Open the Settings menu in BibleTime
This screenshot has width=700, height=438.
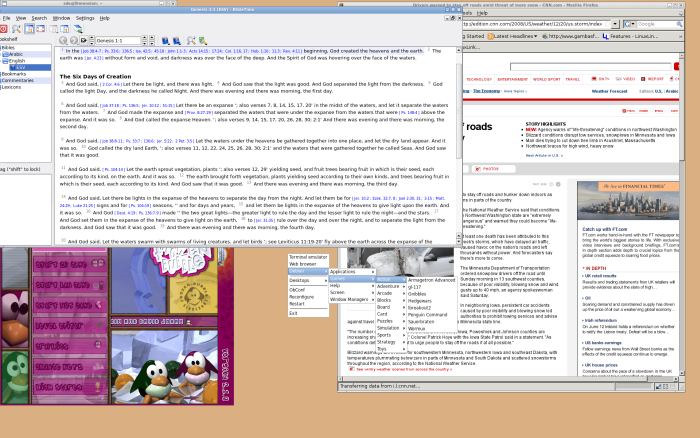coord(85,18)
